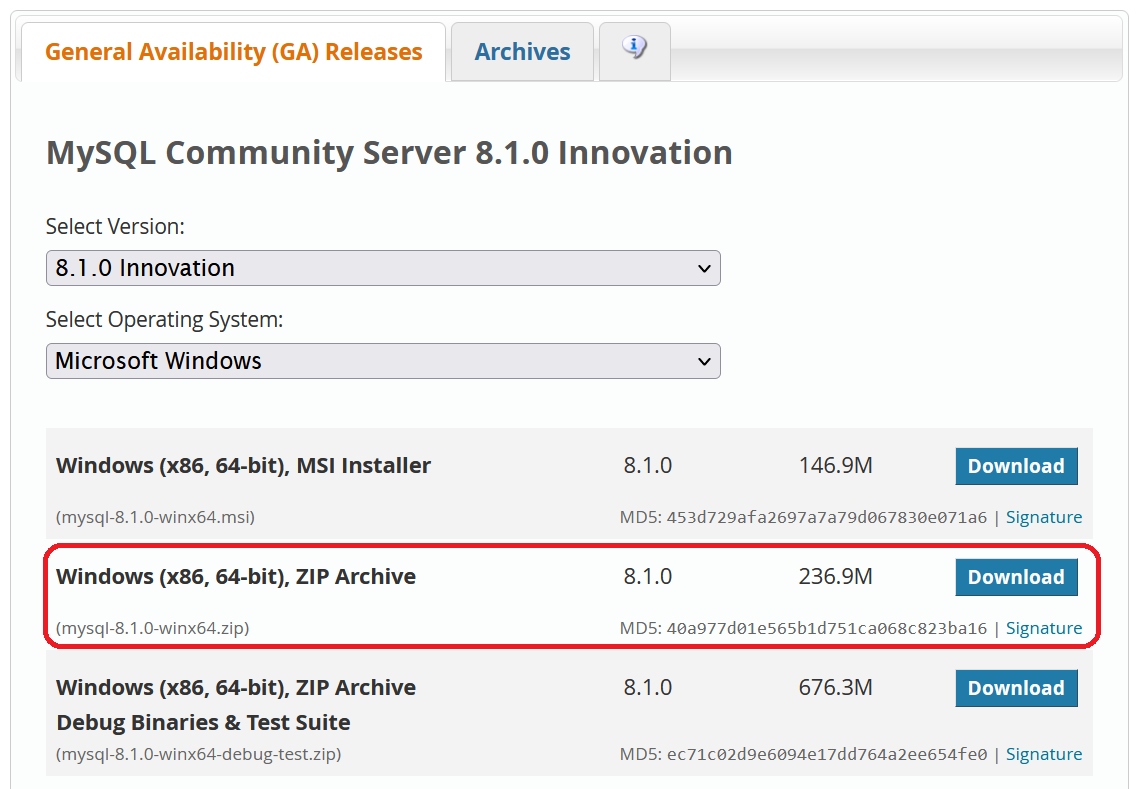Click the "Debug Binaries & Test Suite" label

tap(203, 722)
